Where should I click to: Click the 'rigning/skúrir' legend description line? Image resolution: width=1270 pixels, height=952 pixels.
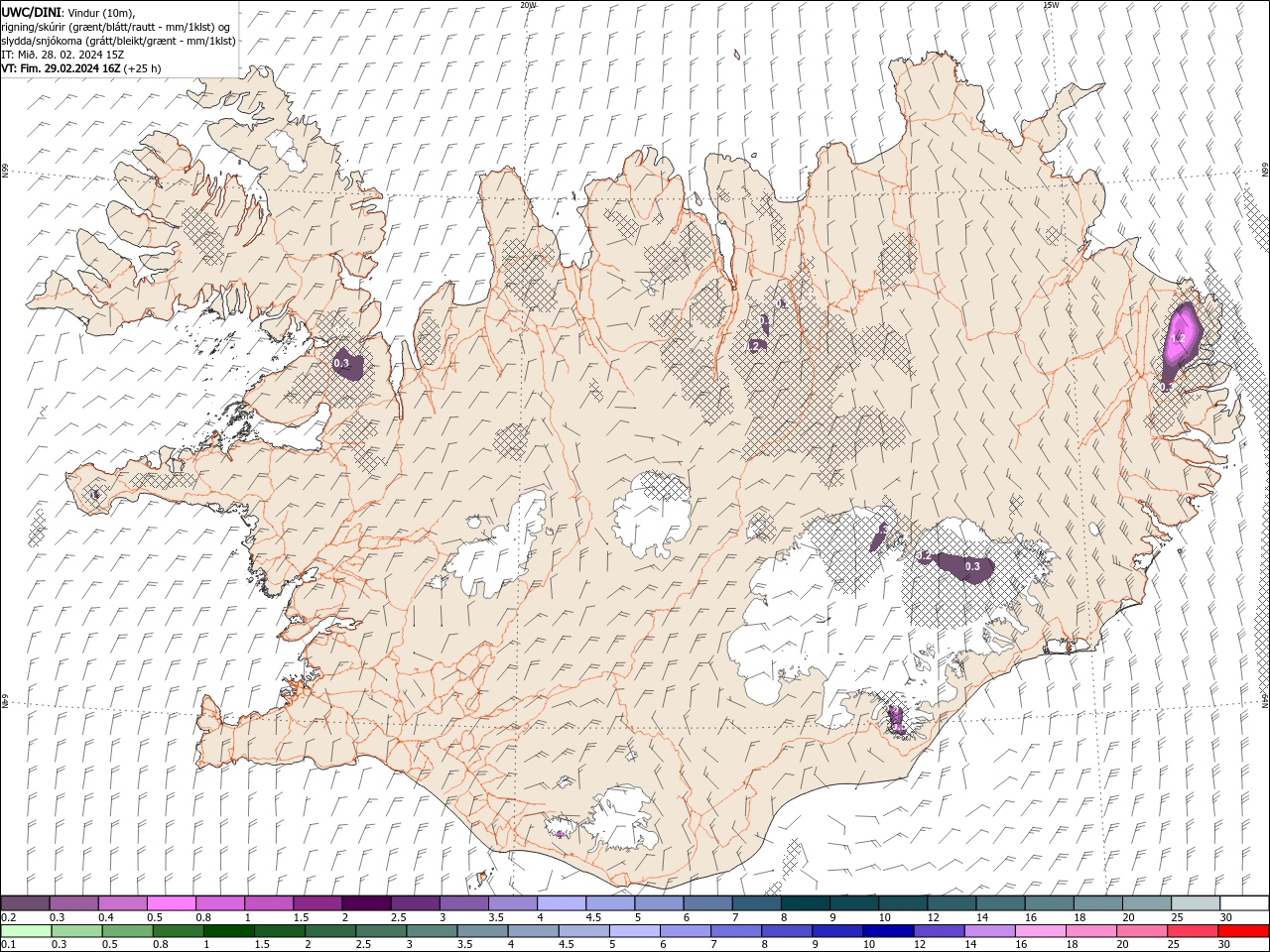tap(117, 27)
